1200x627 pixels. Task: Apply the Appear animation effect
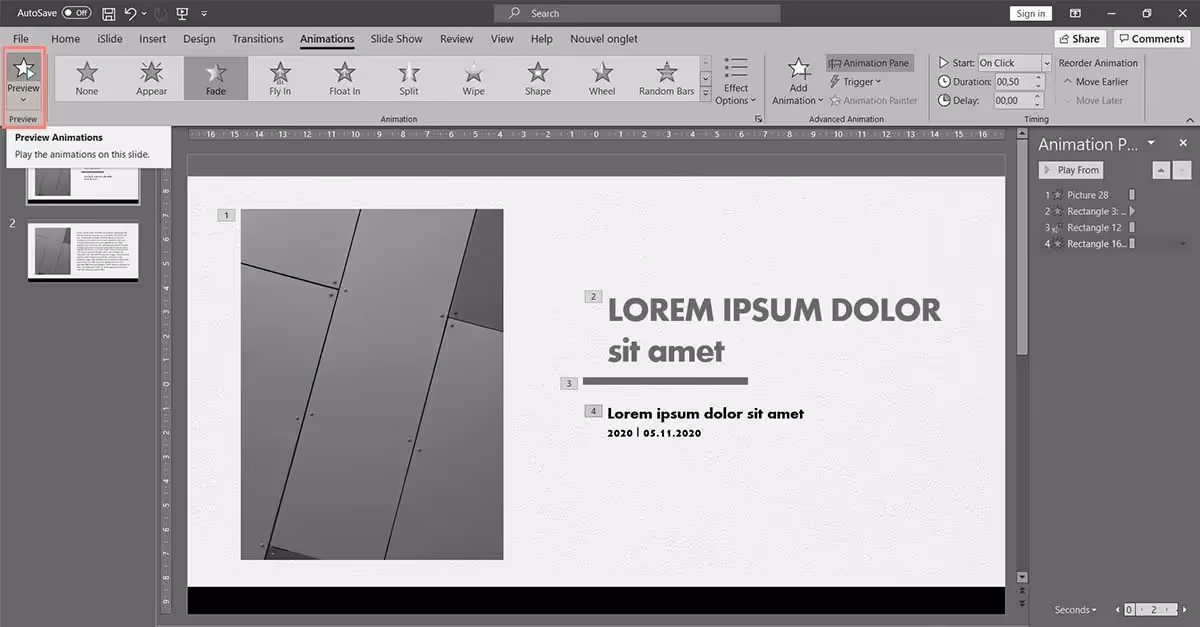pos(151,78)
